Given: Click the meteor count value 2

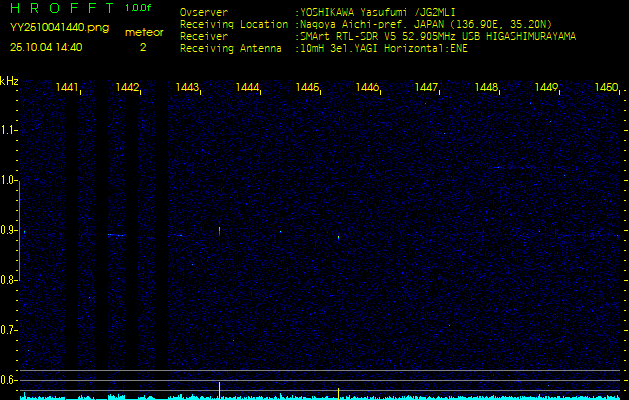Looking at the screenshot, I should (x=143, y=48).
